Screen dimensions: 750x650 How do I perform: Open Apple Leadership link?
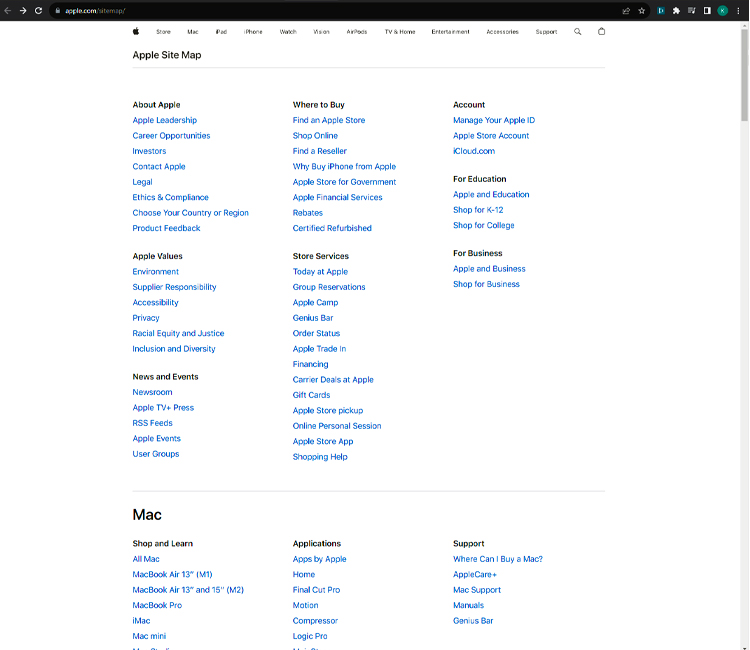(x=165, y=120)
